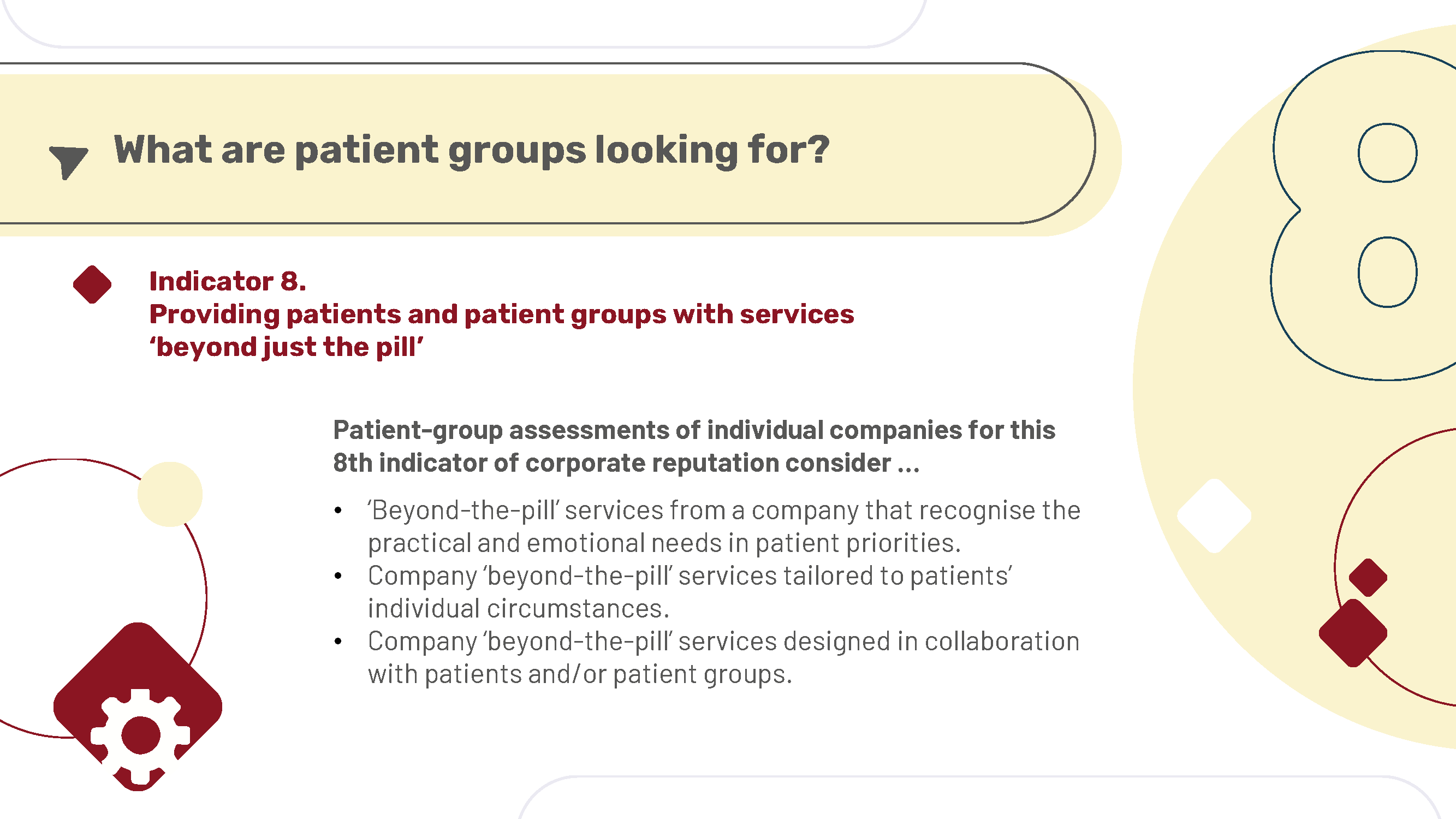Click the '8th indicator of corporate reputation consider' line
Image resolution: width=1456 pixels, height=819 pixels.
[626, 463]
